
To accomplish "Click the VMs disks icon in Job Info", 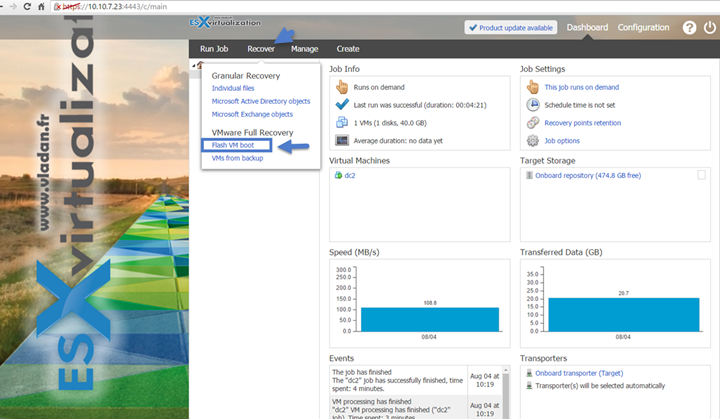I will click(342, 122).
